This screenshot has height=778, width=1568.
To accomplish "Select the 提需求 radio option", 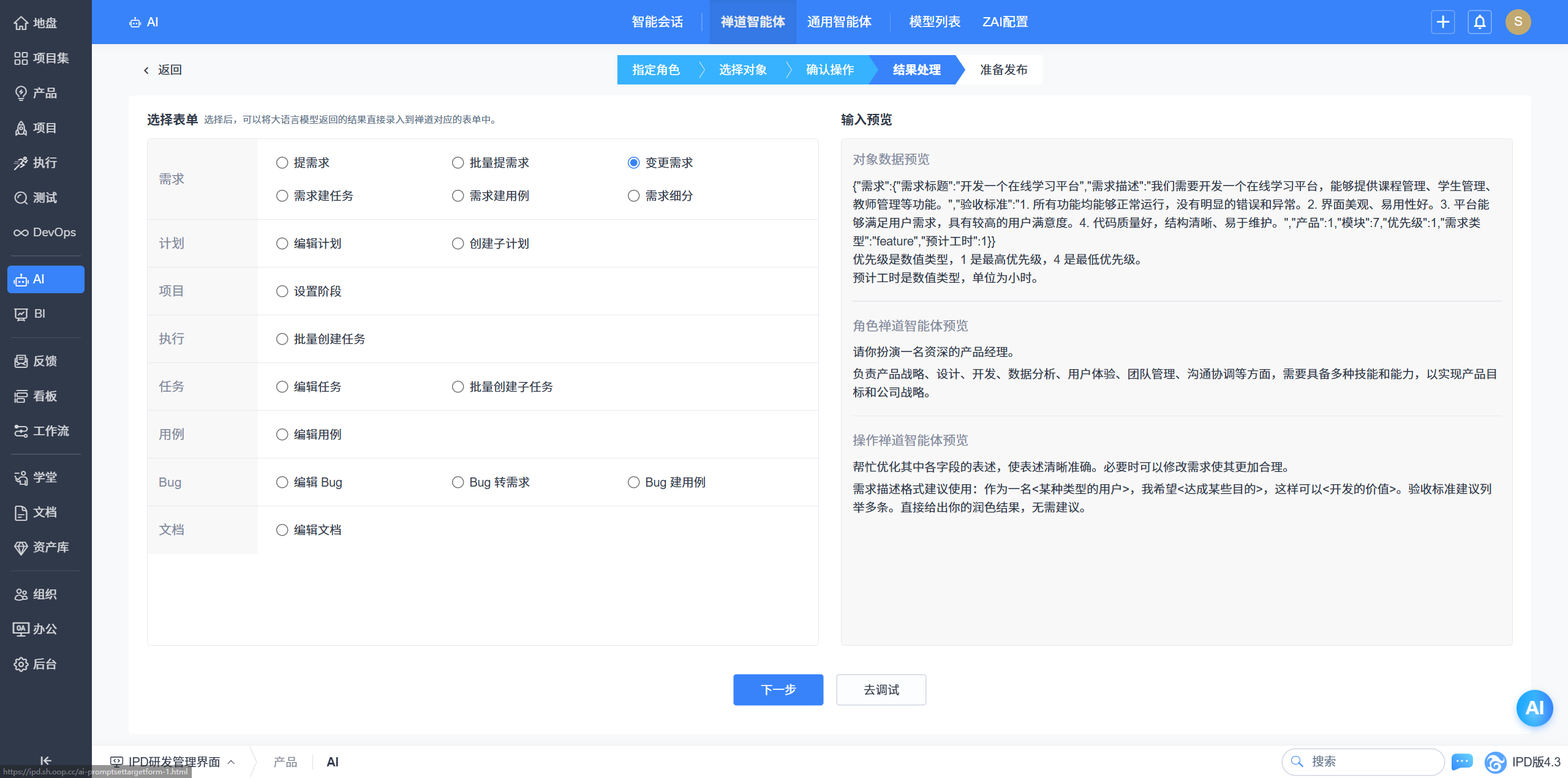I will click(282, 163).
